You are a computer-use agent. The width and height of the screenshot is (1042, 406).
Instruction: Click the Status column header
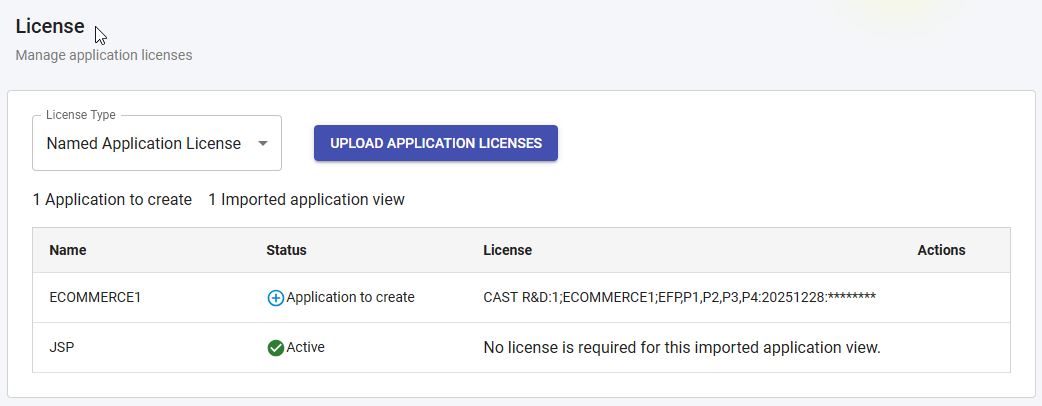pos(286,251)
